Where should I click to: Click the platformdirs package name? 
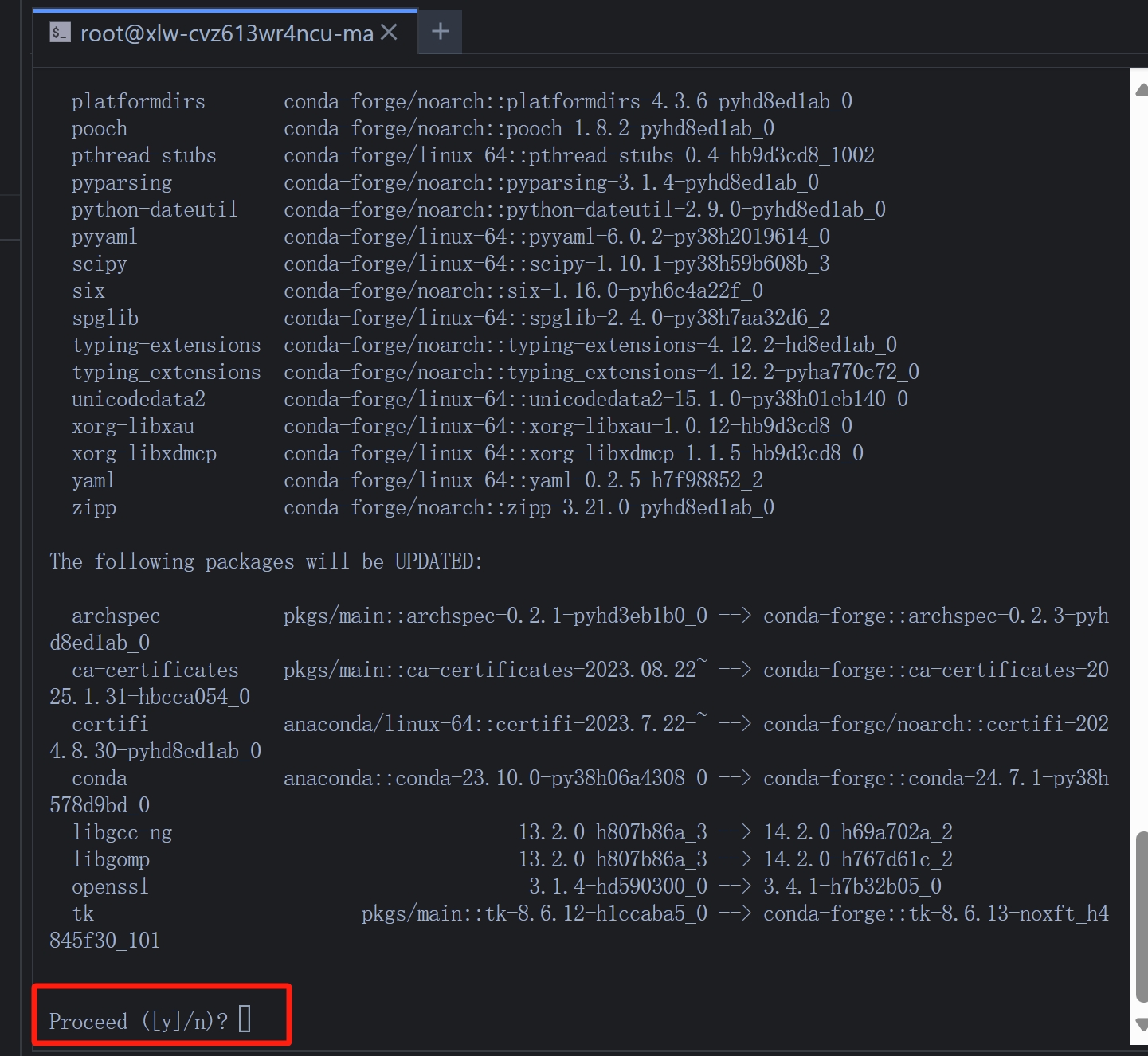139,101
